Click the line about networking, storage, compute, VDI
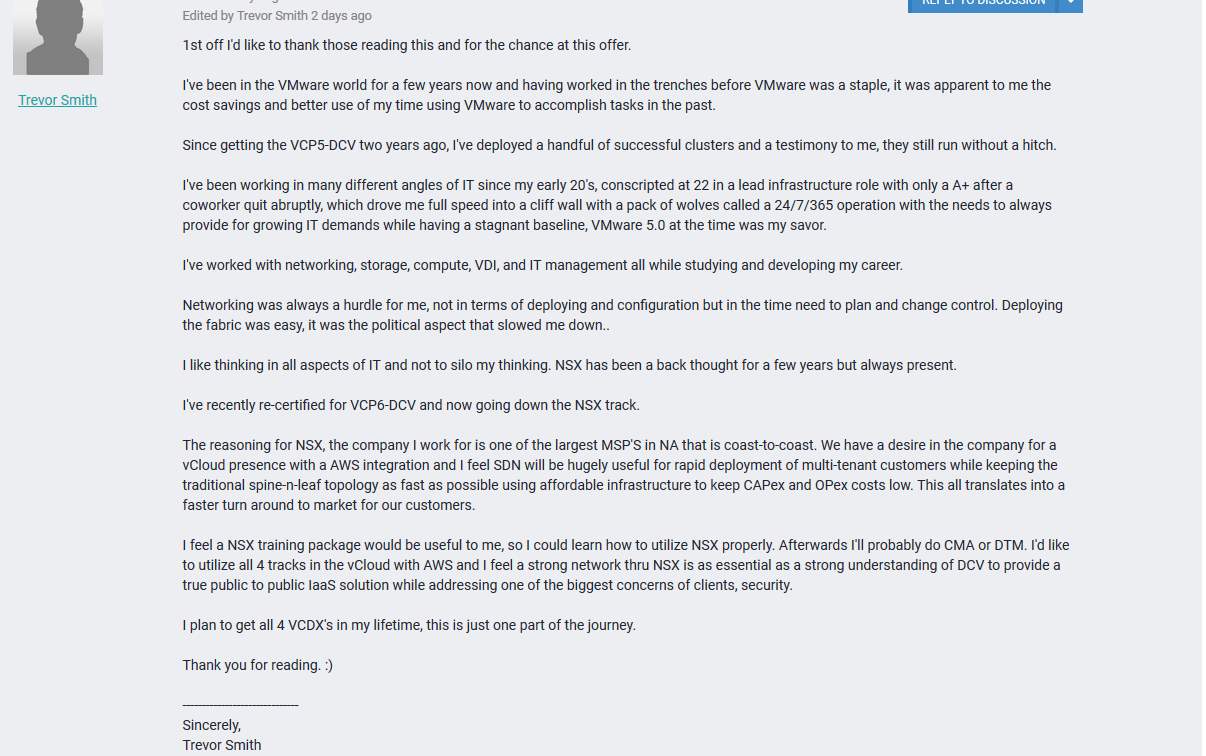 click(x=542, y=265)
